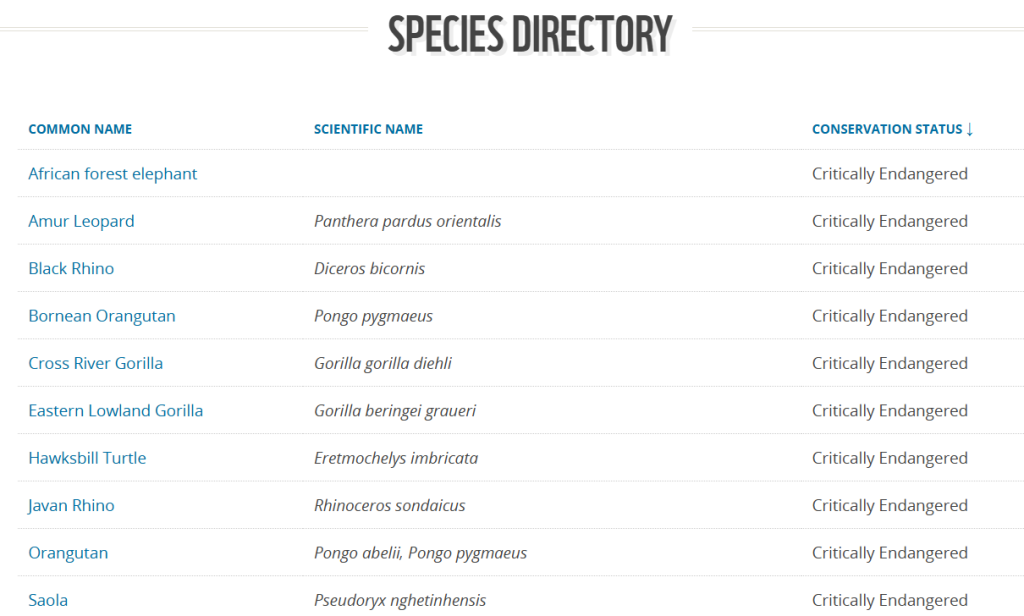Open the Orangutan species link

[68, 553]
